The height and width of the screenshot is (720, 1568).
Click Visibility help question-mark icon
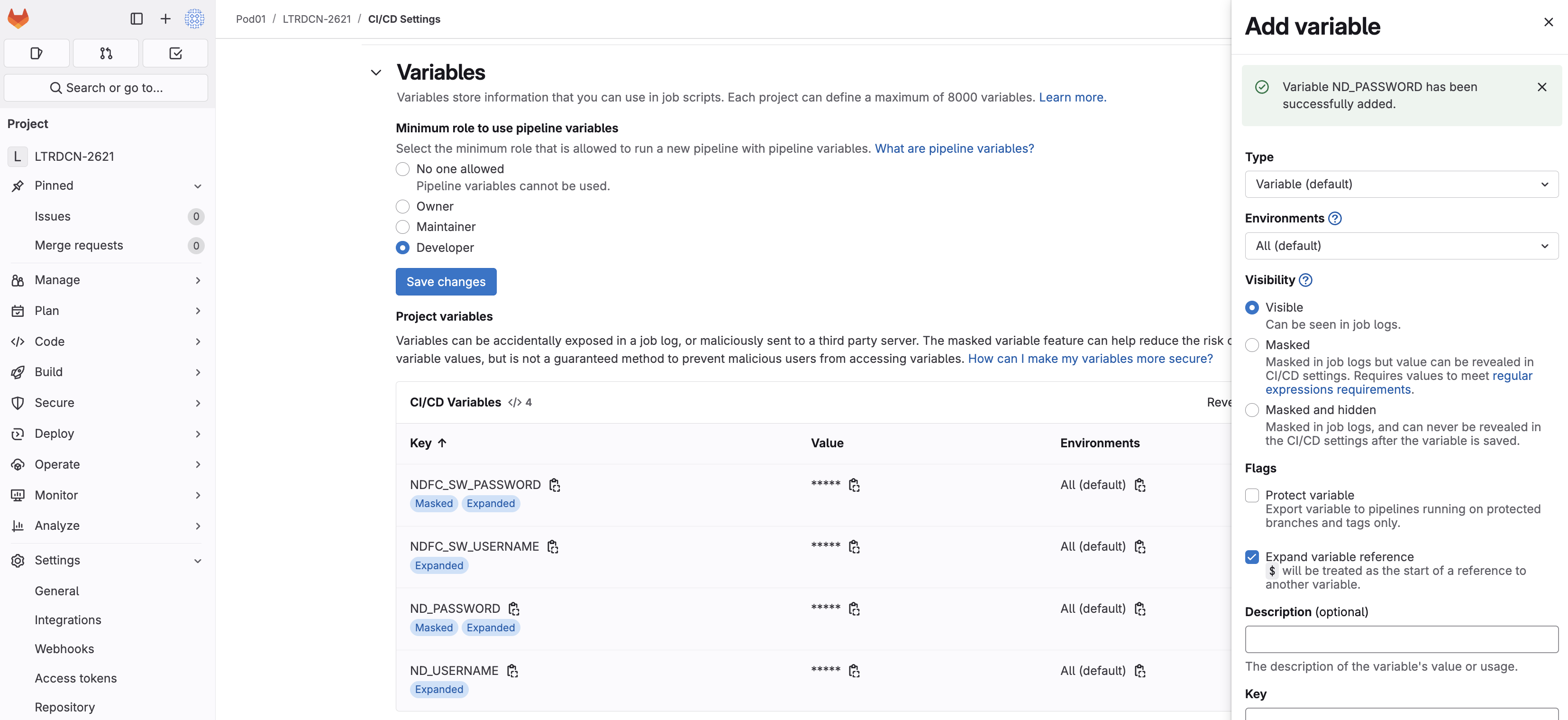(1305, 280)
